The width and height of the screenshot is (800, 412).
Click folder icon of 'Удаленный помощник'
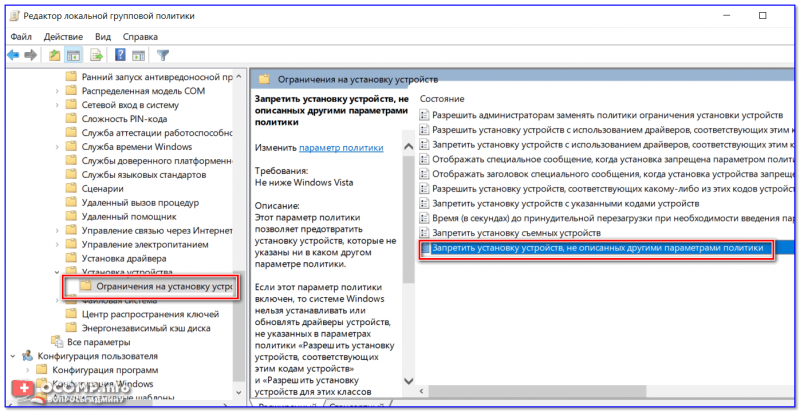pos(71,216)
